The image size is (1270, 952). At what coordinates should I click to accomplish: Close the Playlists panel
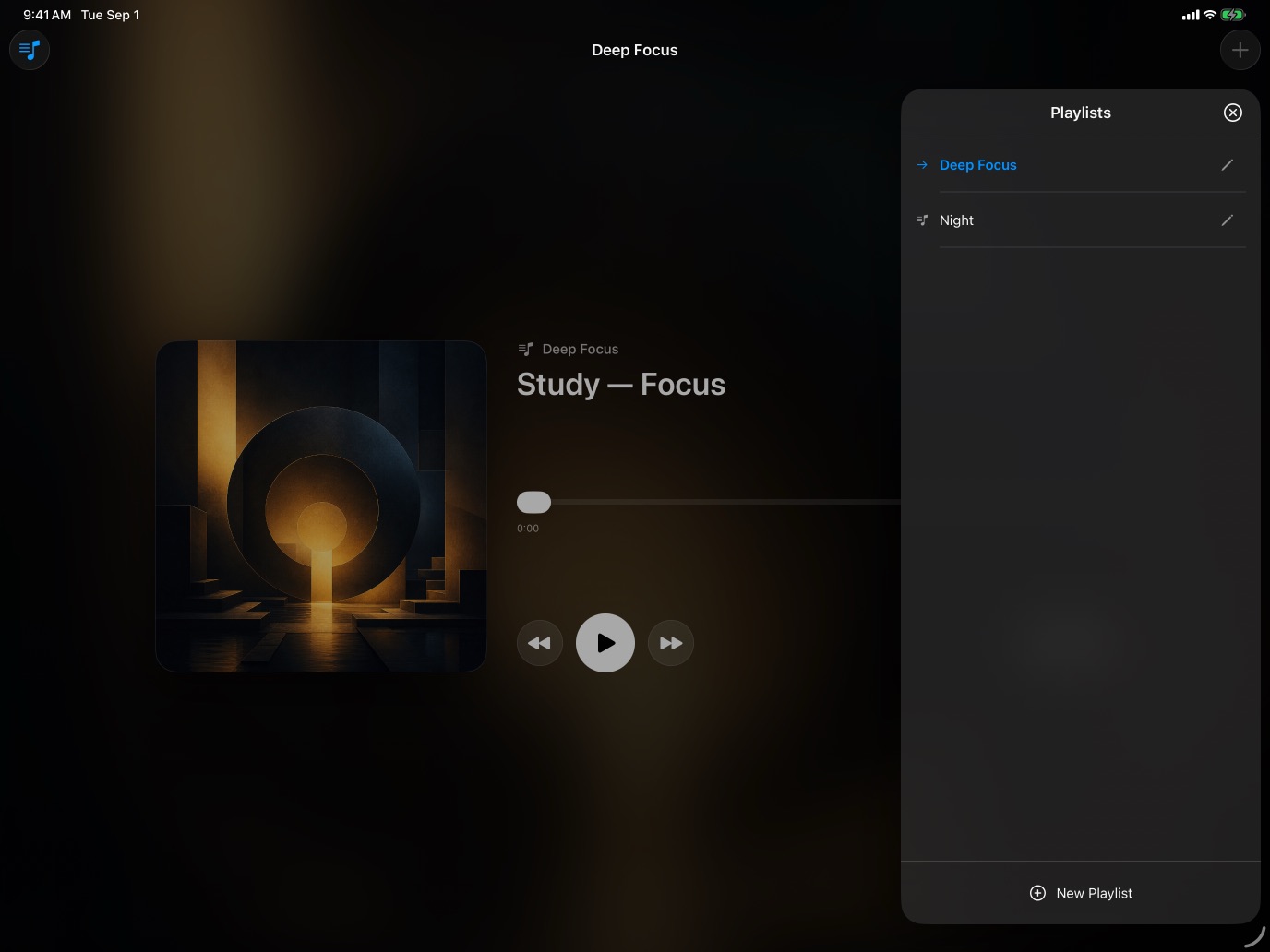[x=1232, y=113]
